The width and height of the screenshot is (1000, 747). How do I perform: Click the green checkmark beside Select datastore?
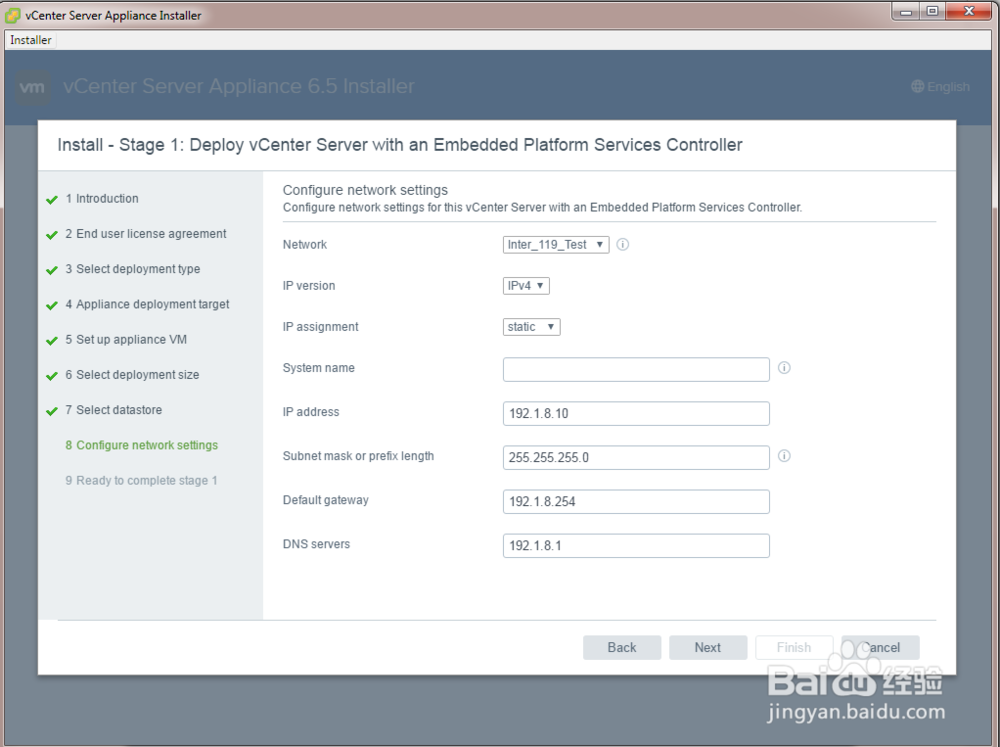pos(52,411)
